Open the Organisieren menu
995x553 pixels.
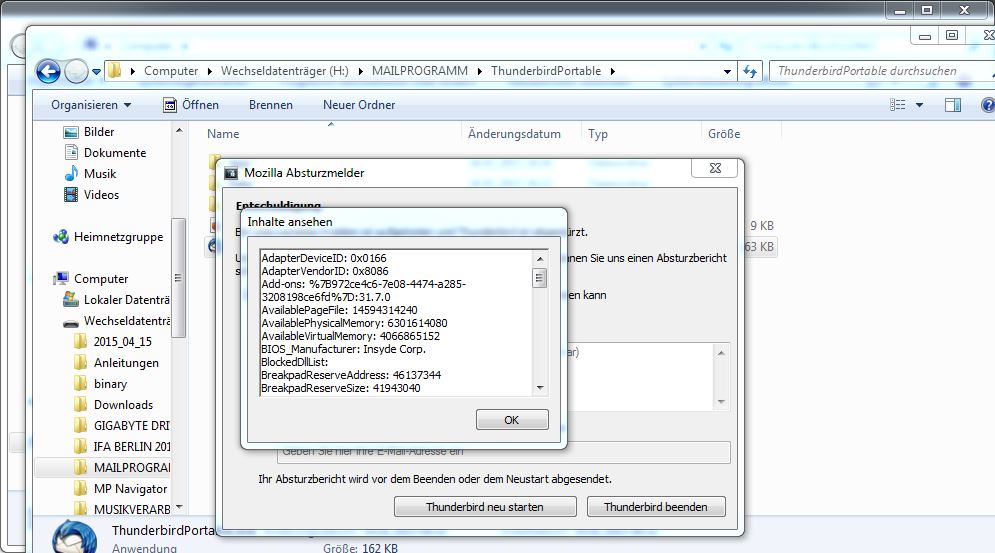[x=91, y=105]
